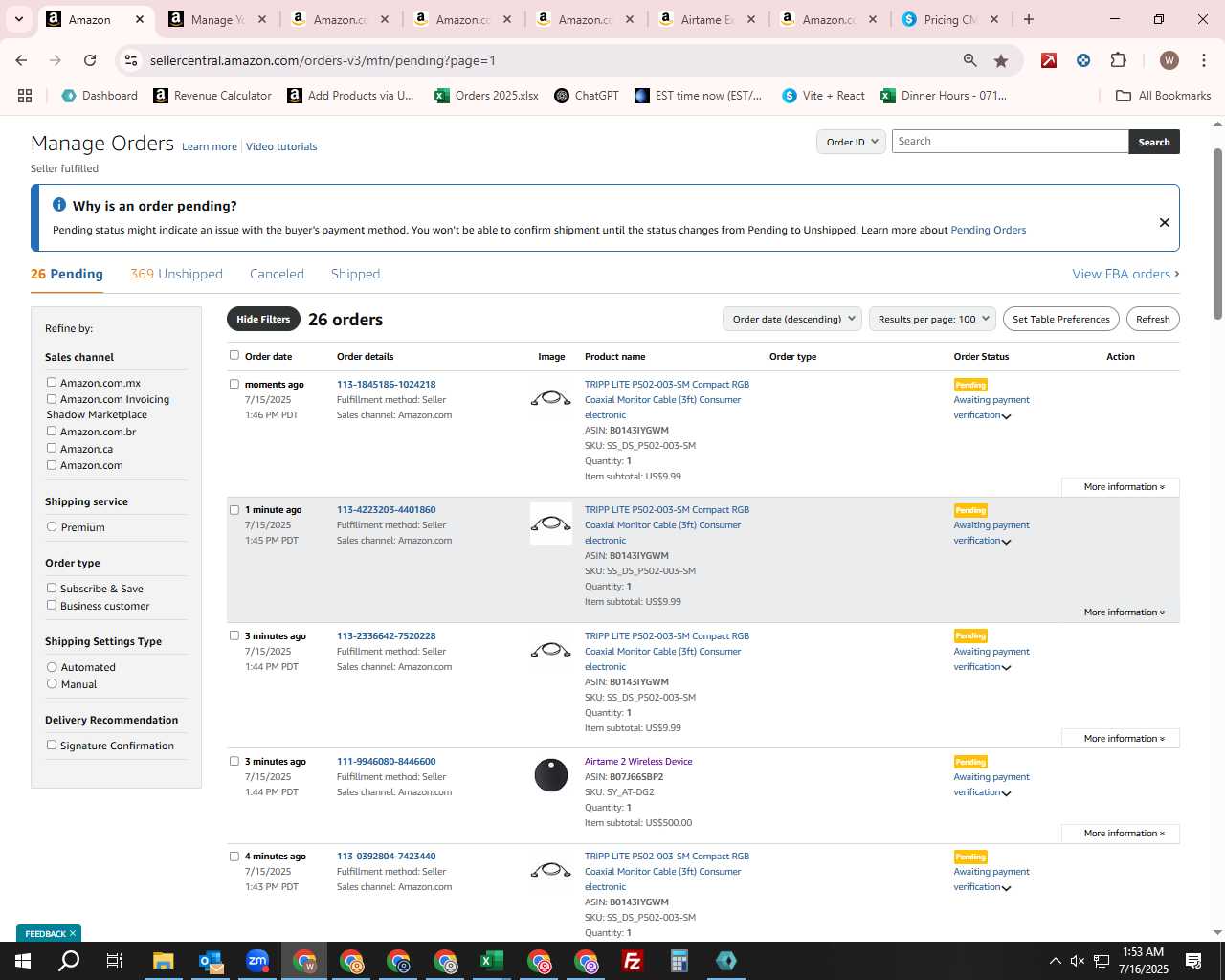Click the order search input field
The image size is (1225, 980).
pos(1010,142)
